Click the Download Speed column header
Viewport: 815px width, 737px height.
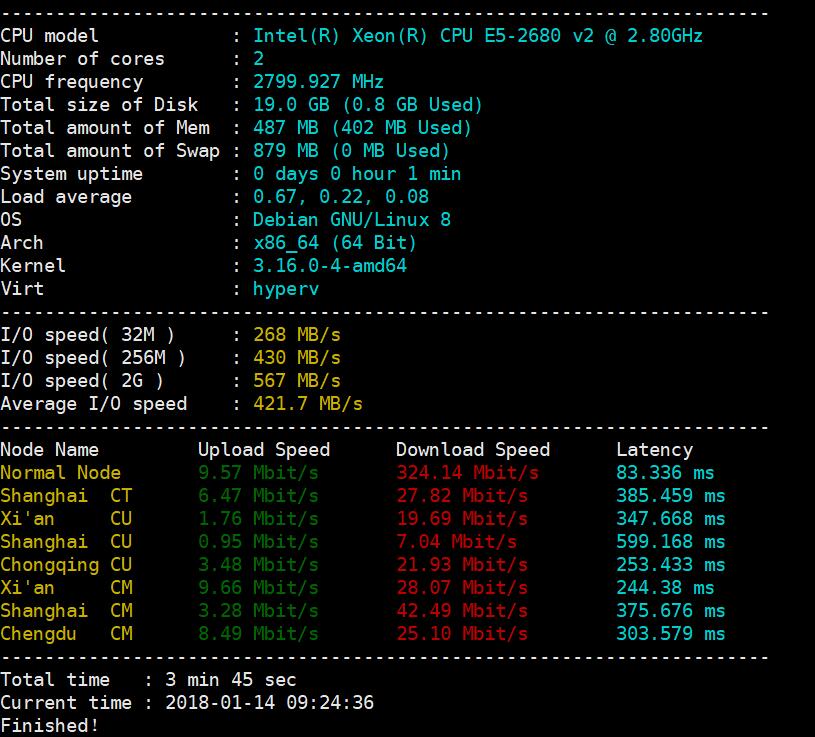point(472,450)
